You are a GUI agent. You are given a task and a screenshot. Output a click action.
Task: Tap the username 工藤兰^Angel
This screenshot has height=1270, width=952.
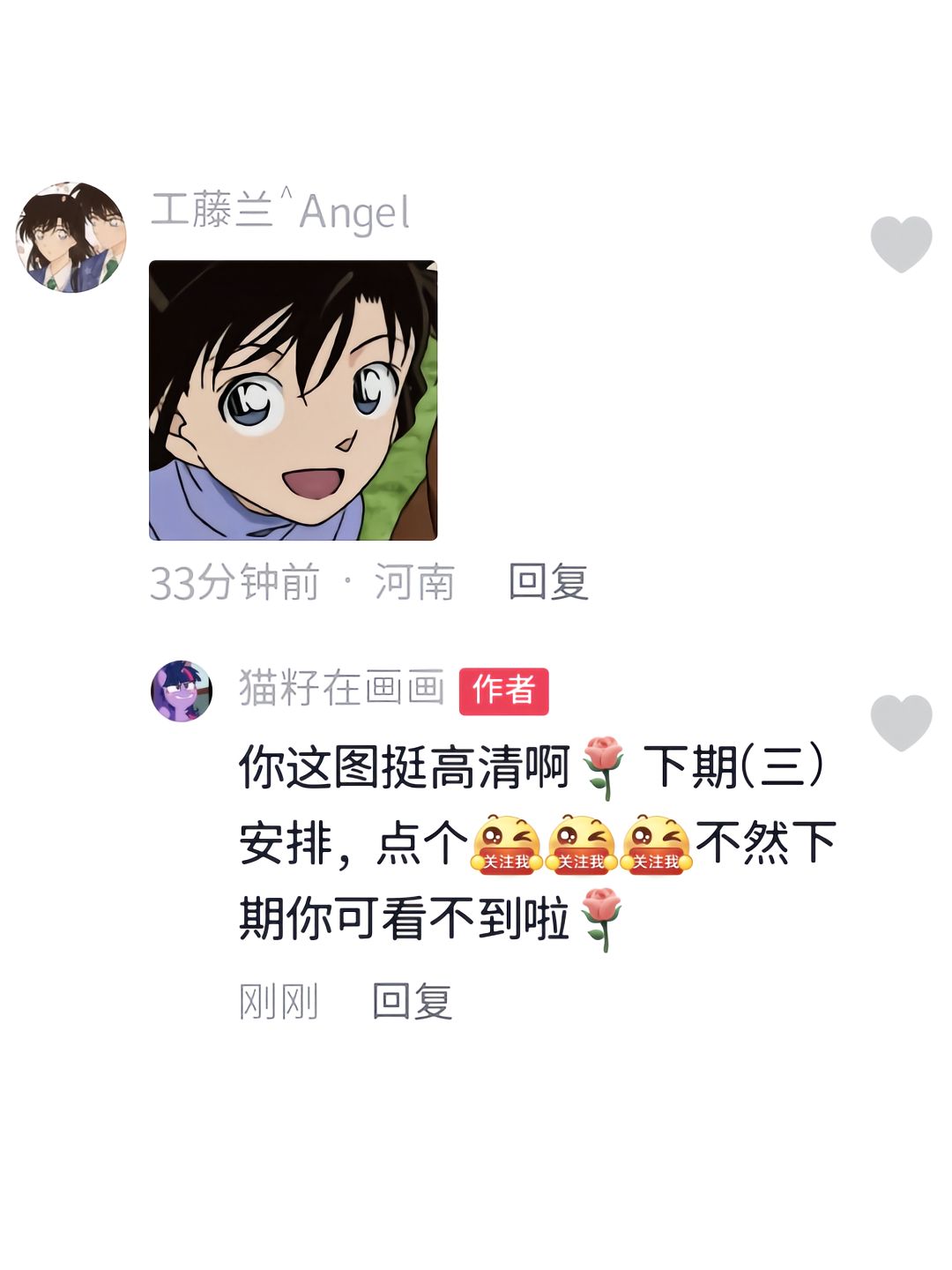tap(279, 212)
